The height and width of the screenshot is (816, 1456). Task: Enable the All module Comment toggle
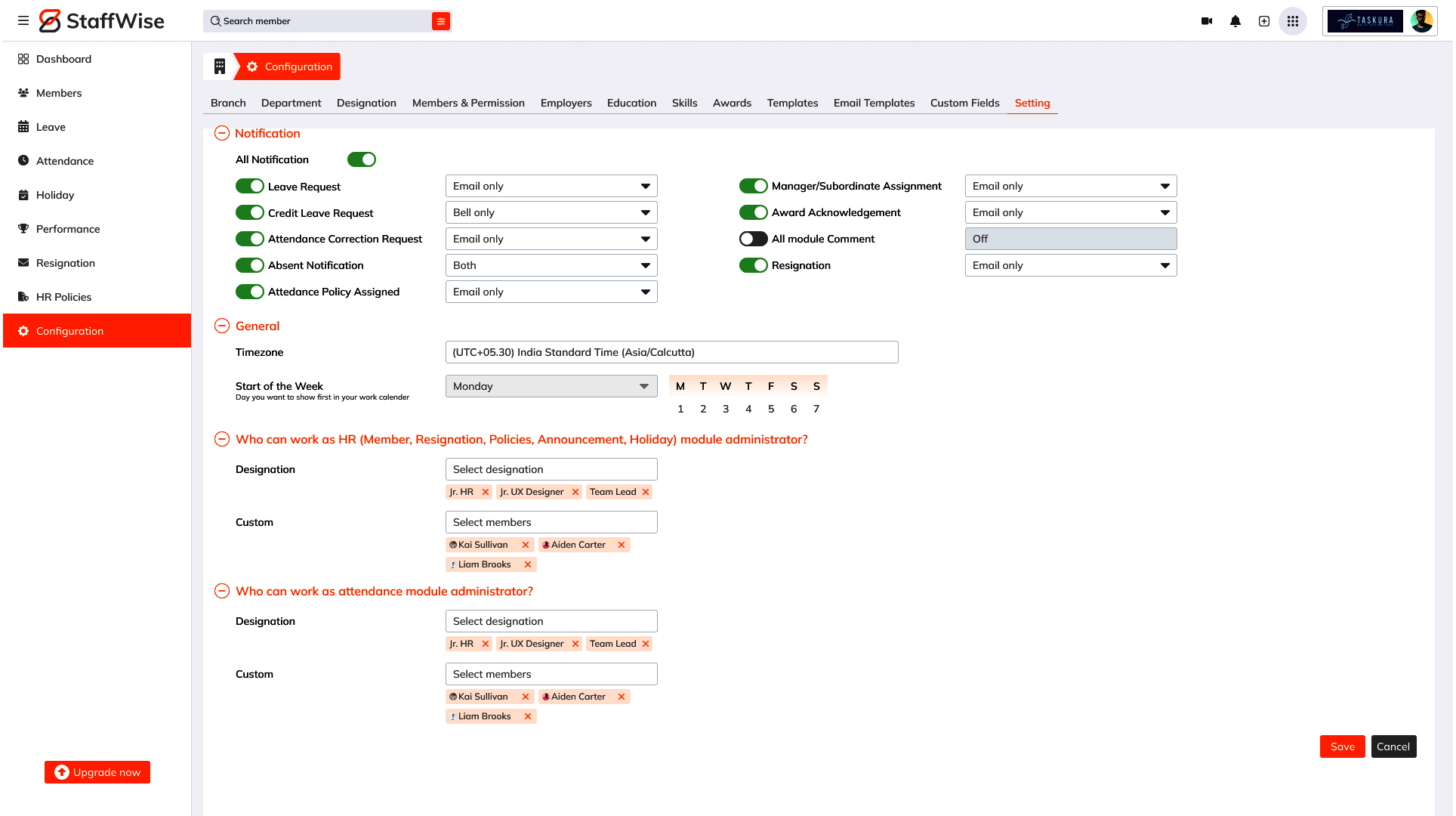[x=753, y=239]
